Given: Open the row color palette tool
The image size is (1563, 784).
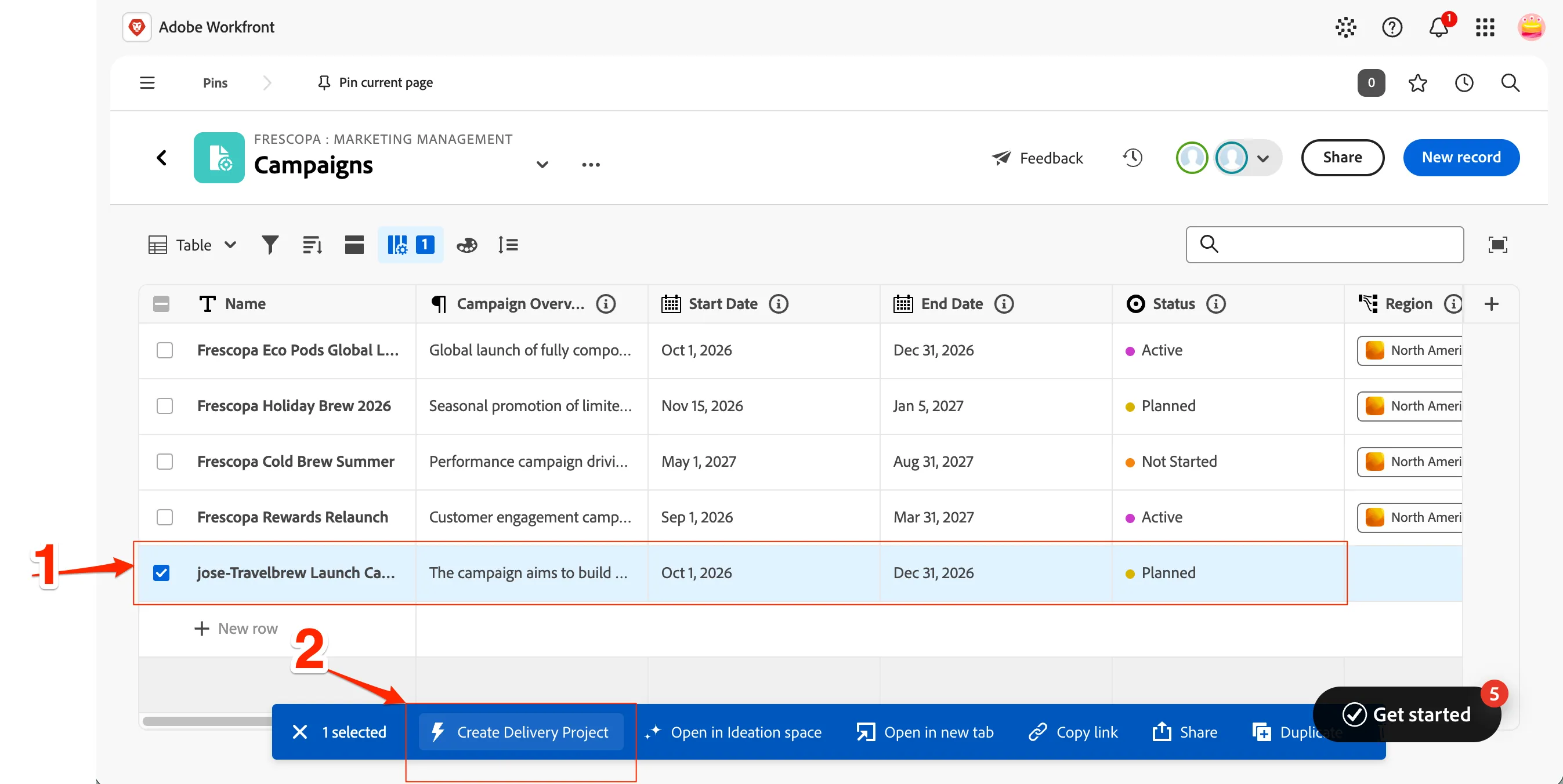Looking at the screenshot, I should click(466, 245).
